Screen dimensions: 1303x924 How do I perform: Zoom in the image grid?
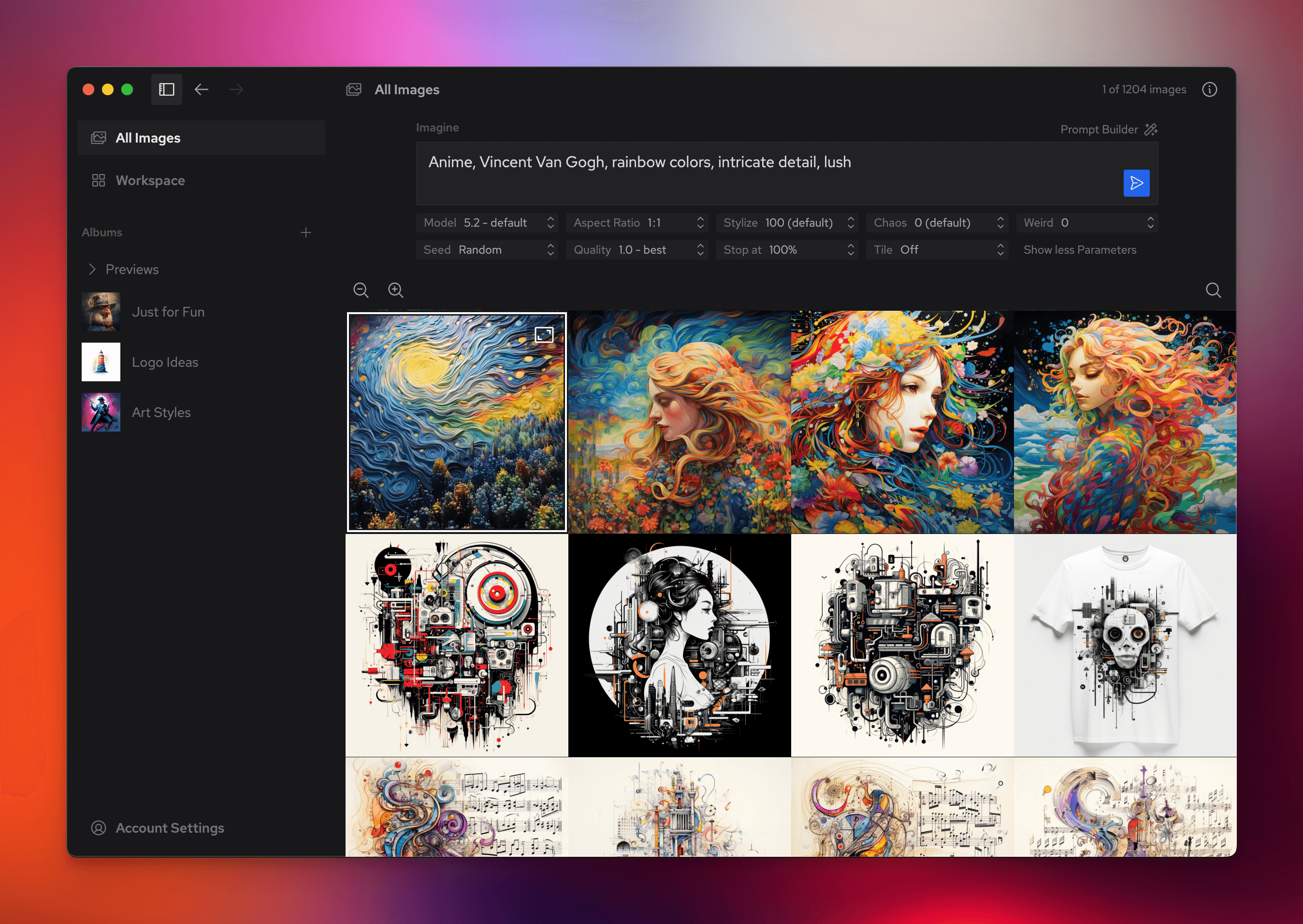(x=395, y=290)
